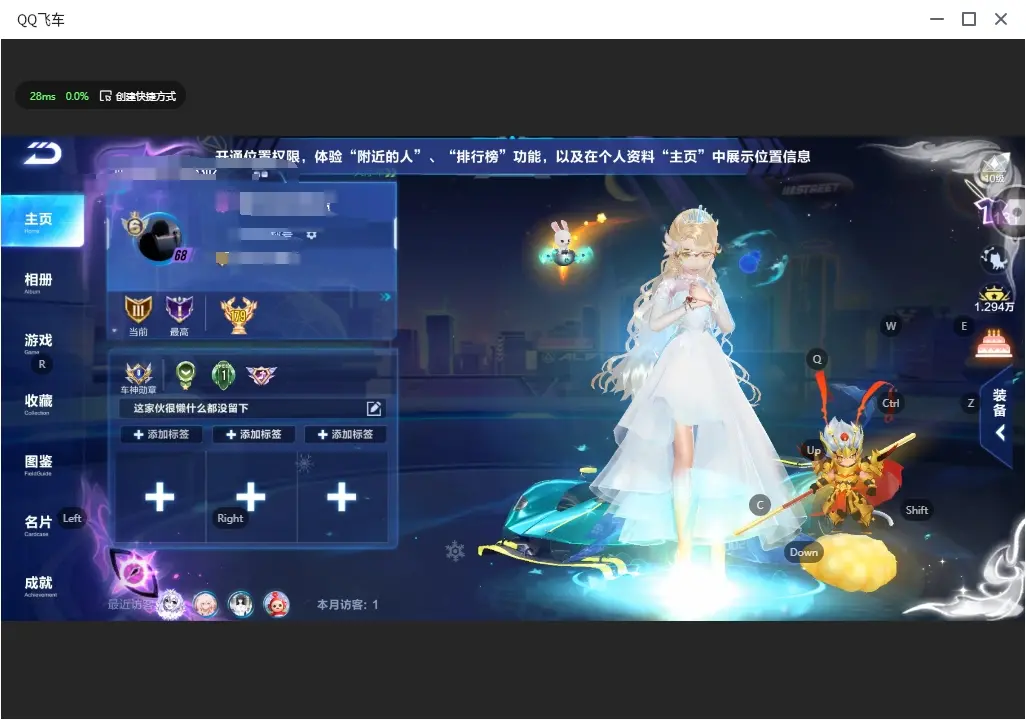This screenshot has width=1026, height=720.
Task: Click the Down key overlay button
Action: pos(804,552)
